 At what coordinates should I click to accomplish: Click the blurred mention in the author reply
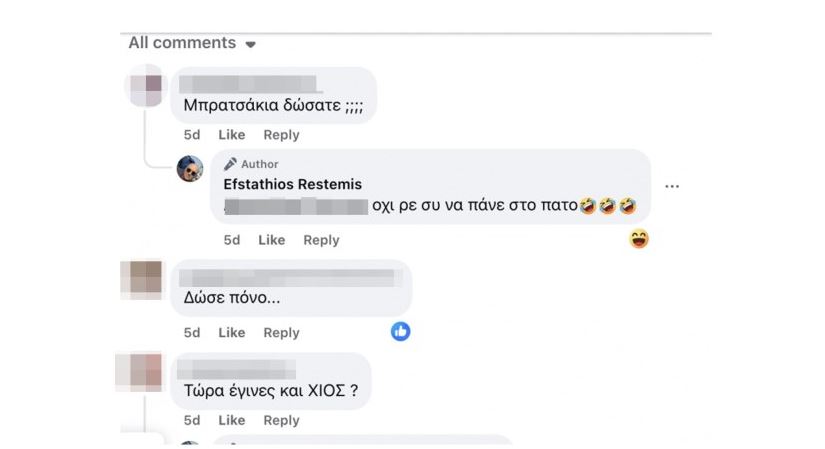297,206
